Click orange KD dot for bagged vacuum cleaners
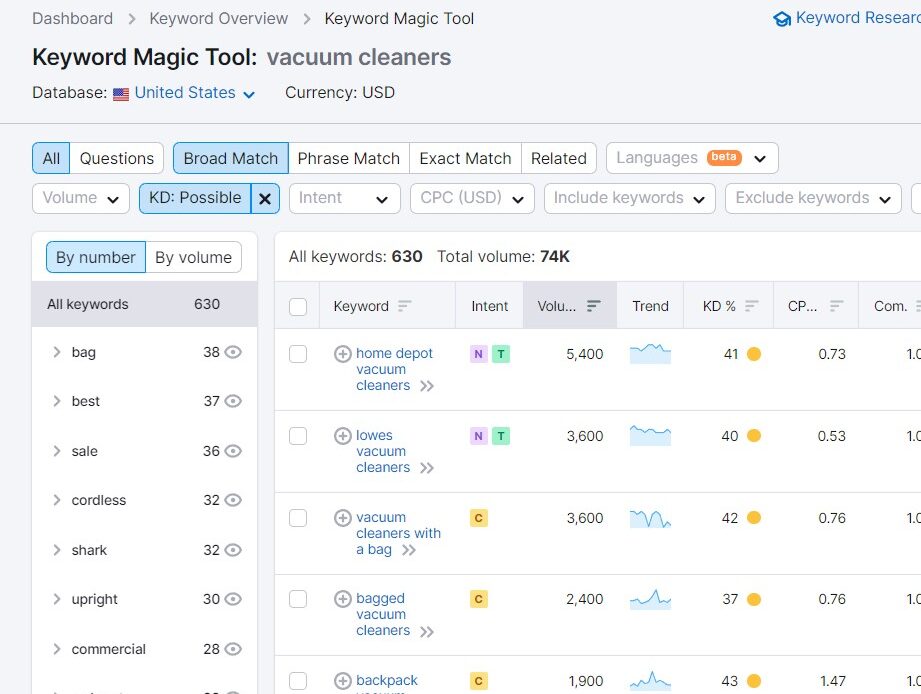Screen dimensions: 921x694 point(754,599)
